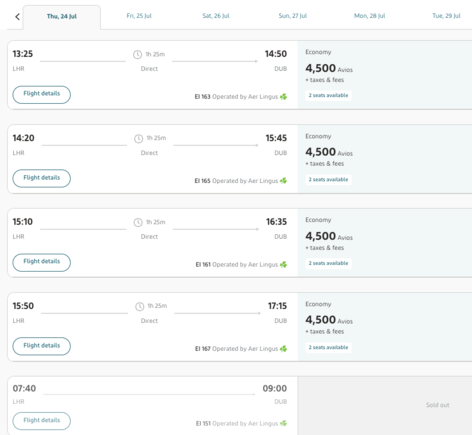Select Economy 4,500 Avios fare for EI 163

[385, 75]
